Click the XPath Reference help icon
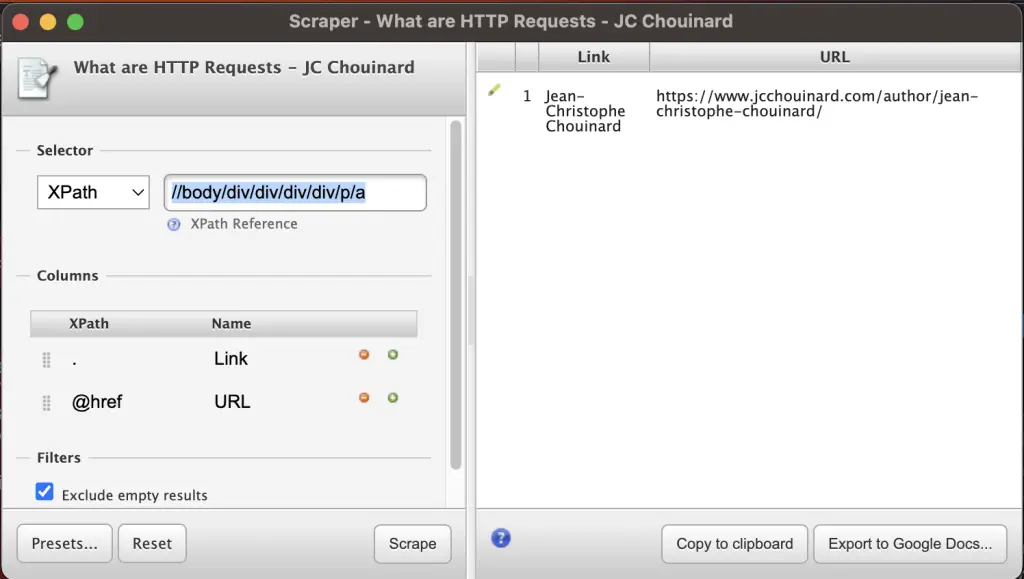1024x579 pixels. pos(174,225)
